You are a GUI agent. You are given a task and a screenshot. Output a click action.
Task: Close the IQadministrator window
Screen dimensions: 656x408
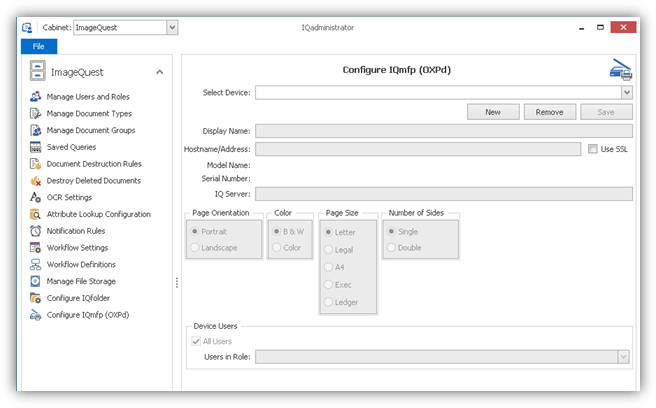(x=623, y=28)
